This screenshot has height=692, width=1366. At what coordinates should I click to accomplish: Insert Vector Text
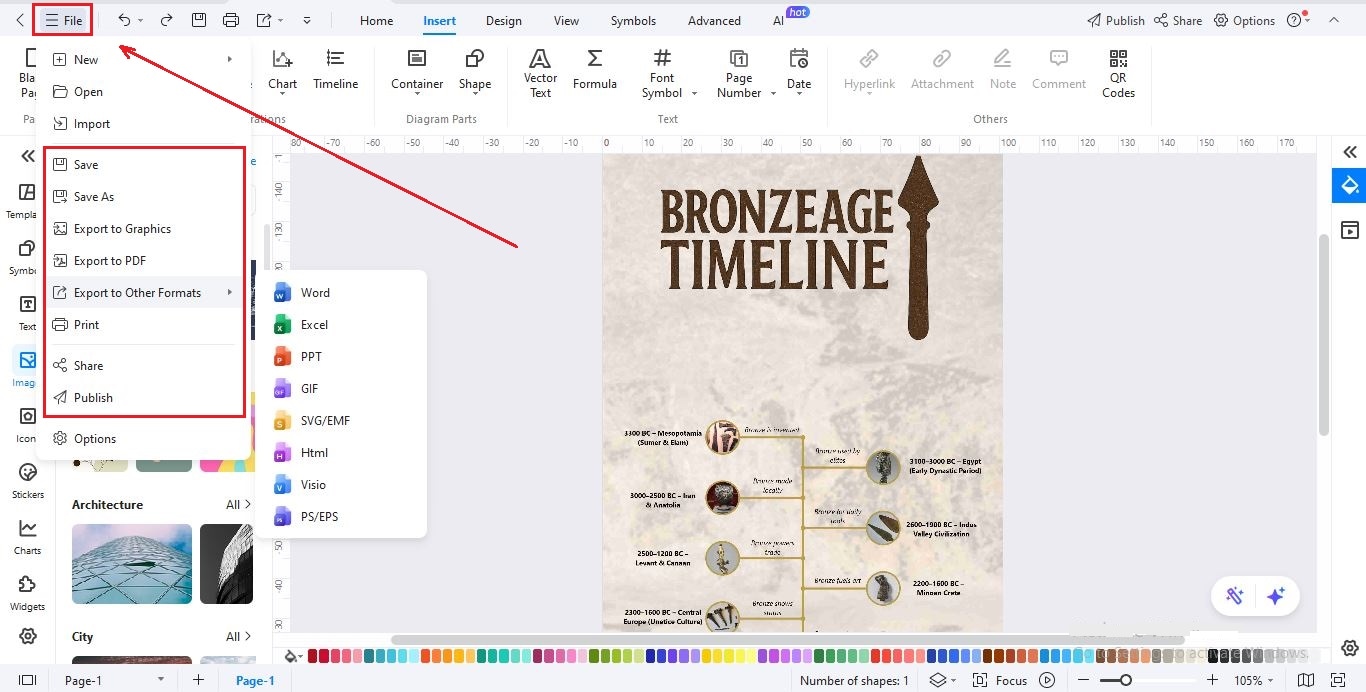pyautogui.click(x=540, y=73)
